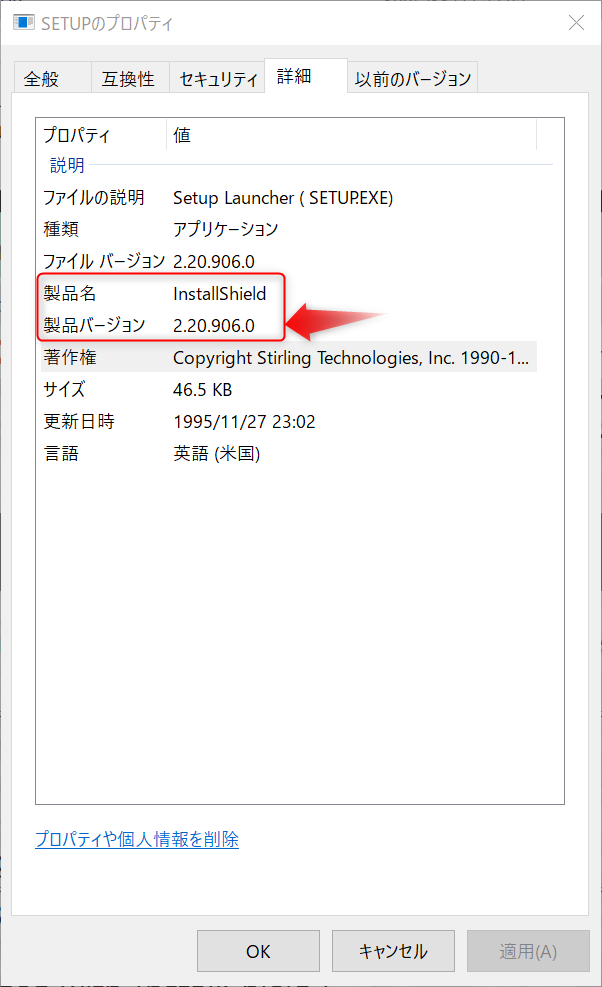Select the 種類 property label
The height and width of the screenshot is (987, 602).
(x=61, y=229)
